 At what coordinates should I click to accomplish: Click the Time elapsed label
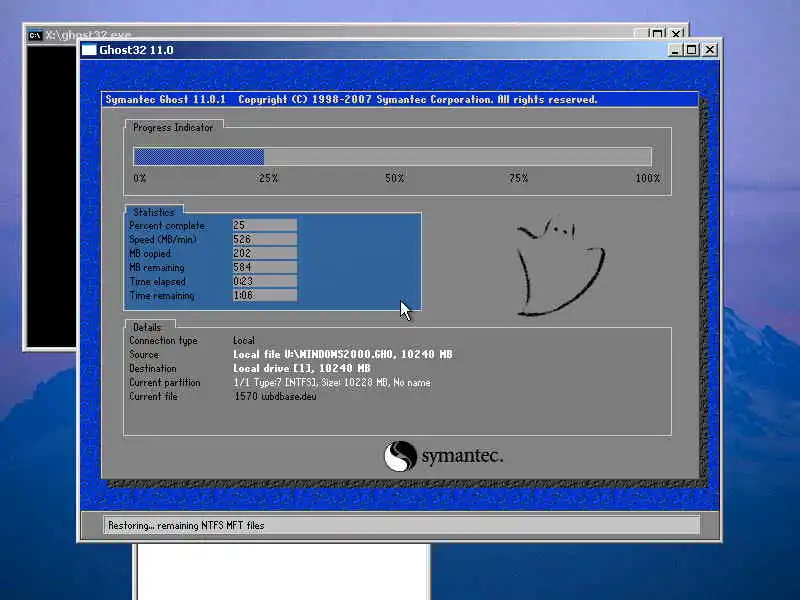[157, 282]
